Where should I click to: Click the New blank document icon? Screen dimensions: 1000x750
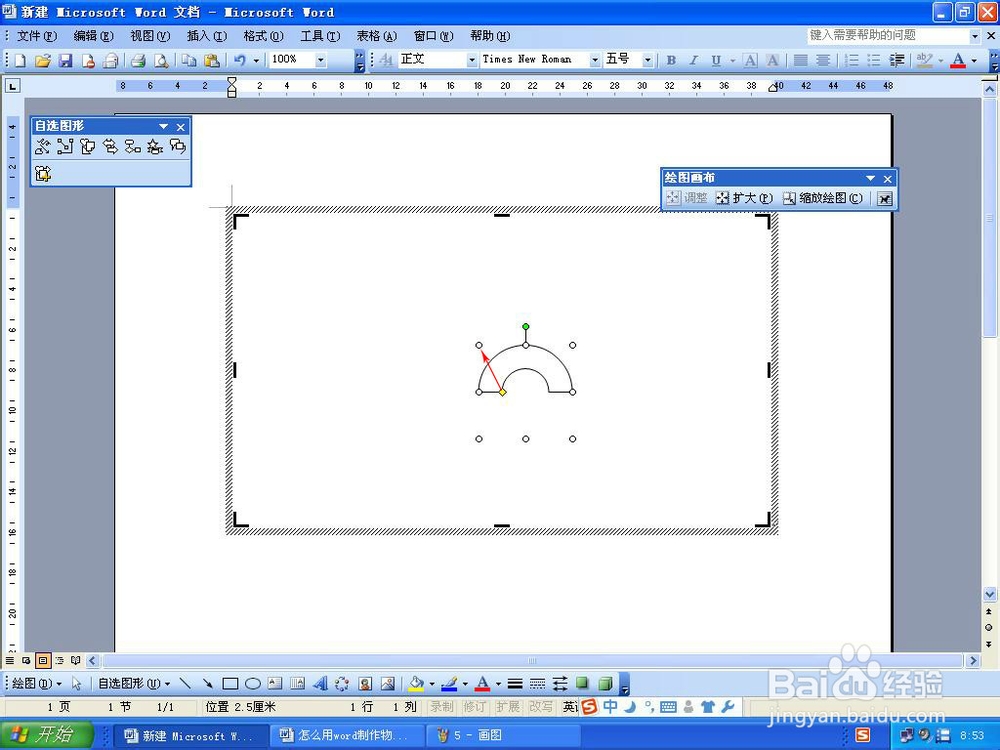20,61
